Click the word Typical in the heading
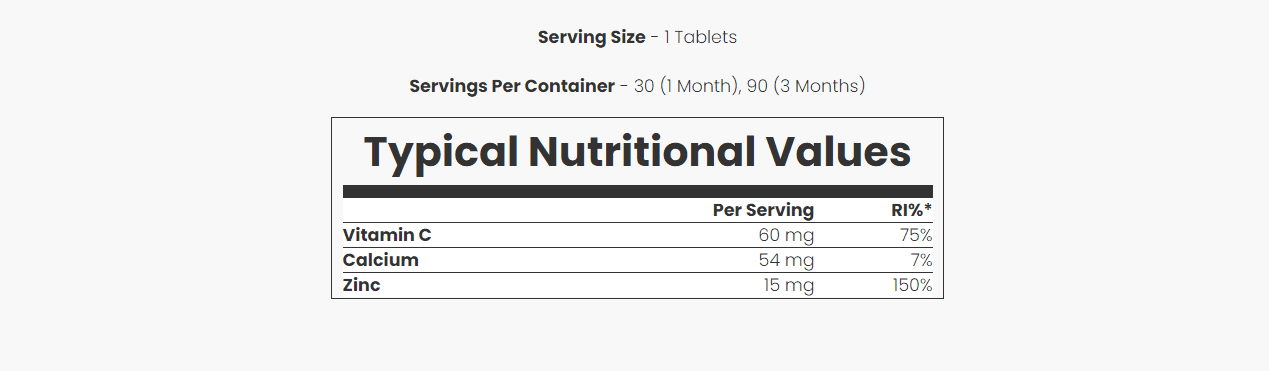The width and height of the screenshot is (1269, 371). 441,152
